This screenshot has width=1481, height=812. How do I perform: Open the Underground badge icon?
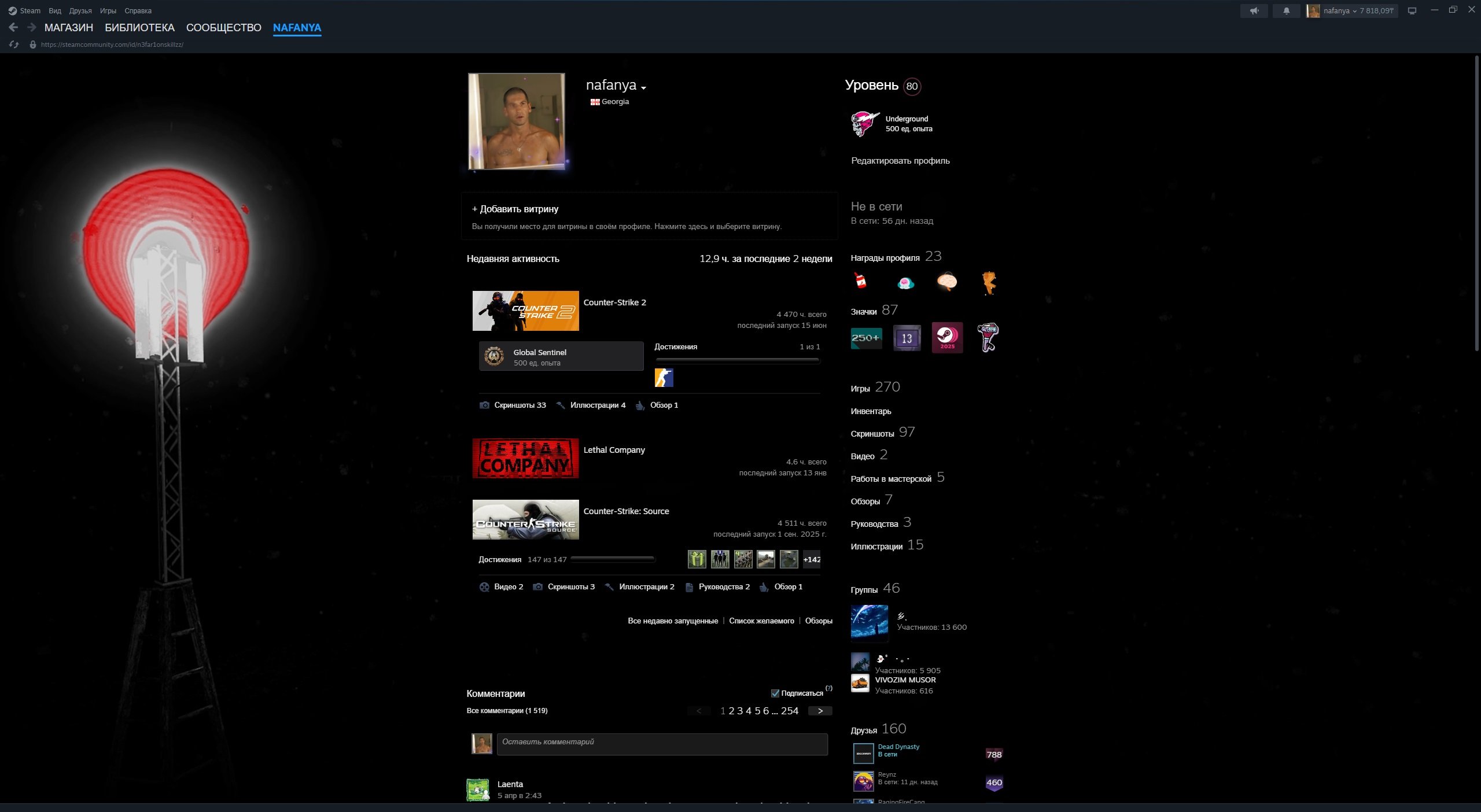865,124
